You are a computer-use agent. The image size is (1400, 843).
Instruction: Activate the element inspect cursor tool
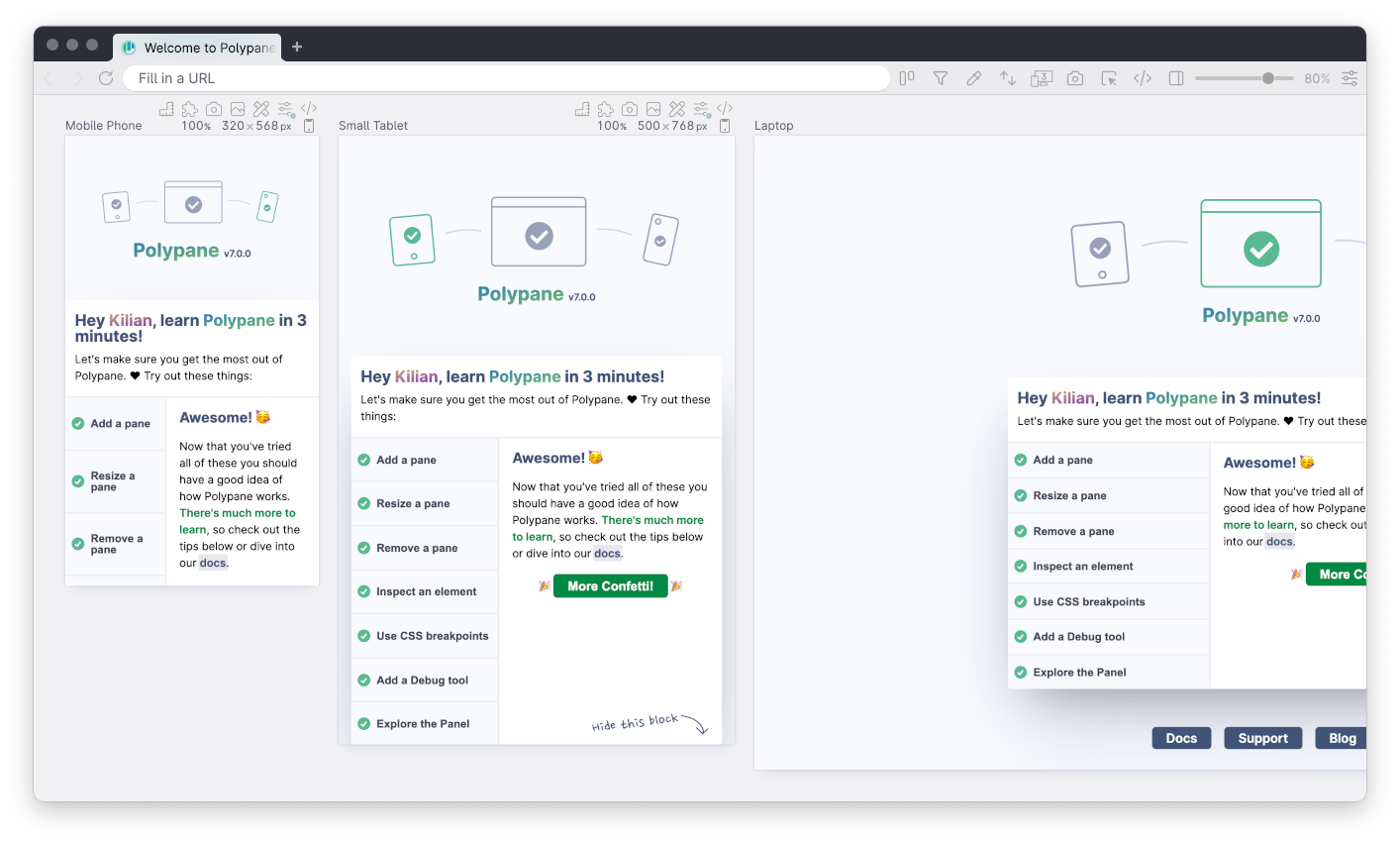1109,78
